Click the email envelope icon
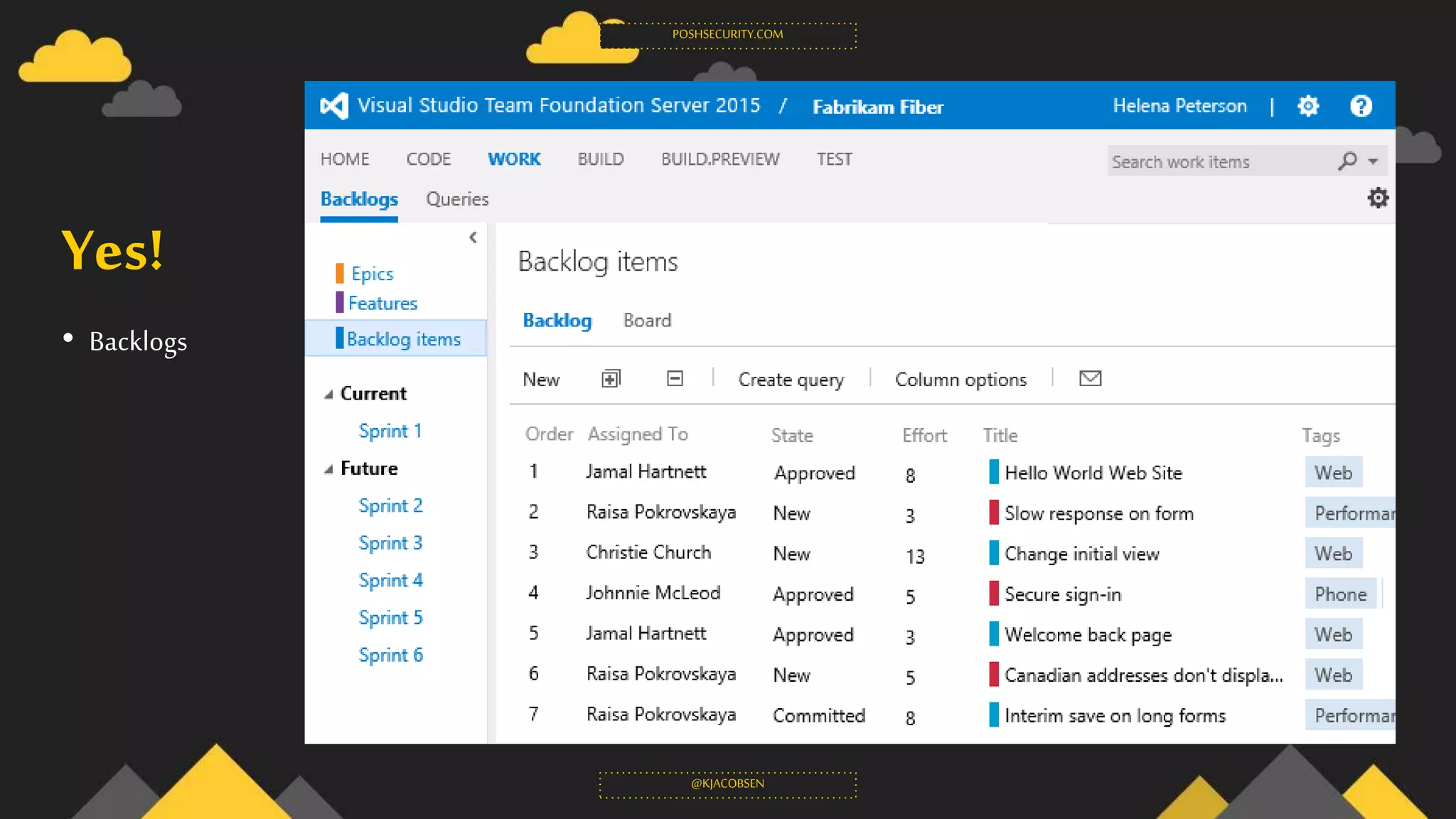The image size is (1456, 819). tap(1090, 379)
